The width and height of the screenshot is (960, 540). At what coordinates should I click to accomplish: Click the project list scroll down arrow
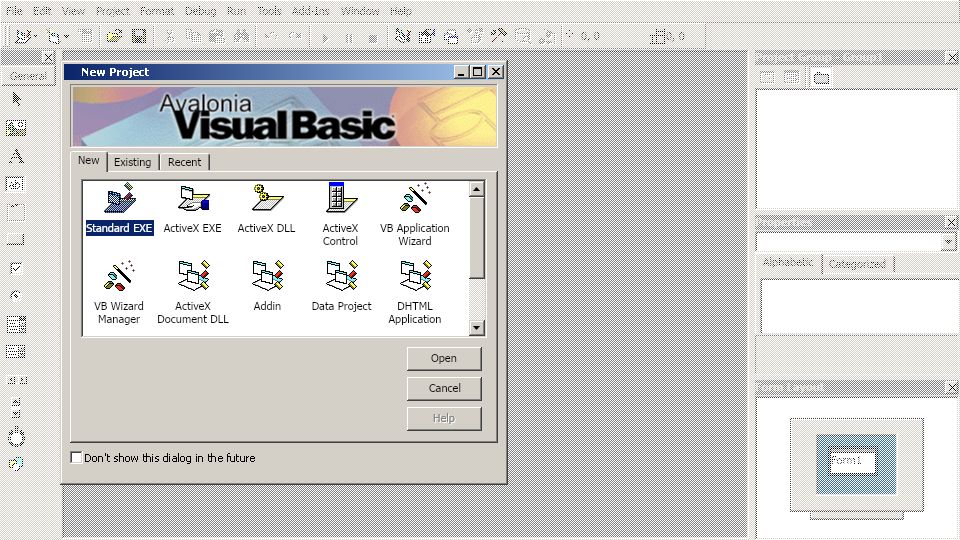tap(477, 328)
